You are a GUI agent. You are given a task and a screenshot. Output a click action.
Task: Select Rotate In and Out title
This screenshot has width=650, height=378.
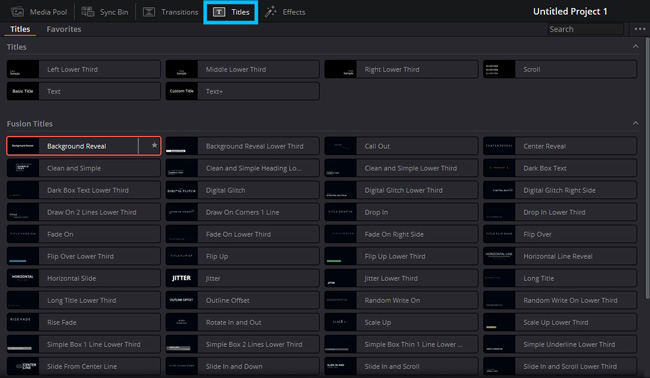pyautogui.click(x=243, y=322)
